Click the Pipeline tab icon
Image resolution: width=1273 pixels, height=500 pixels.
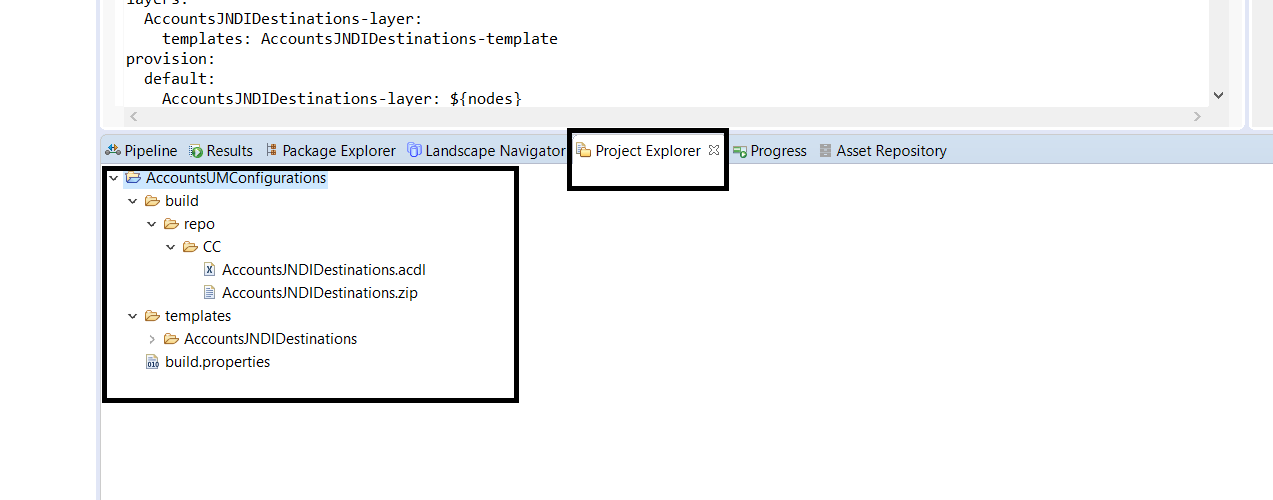(x=113, y=151)
